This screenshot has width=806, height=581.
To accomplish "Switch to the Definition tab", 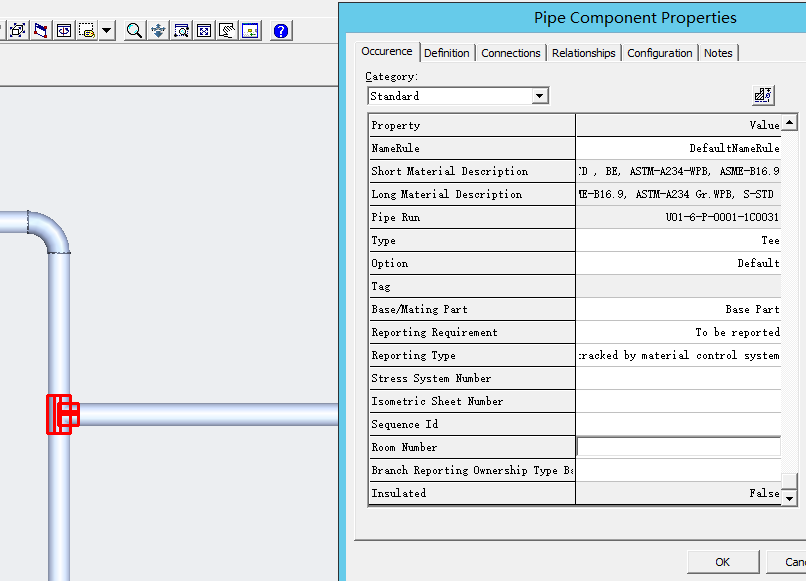I will pyautogui.click(x=447, y=53).
